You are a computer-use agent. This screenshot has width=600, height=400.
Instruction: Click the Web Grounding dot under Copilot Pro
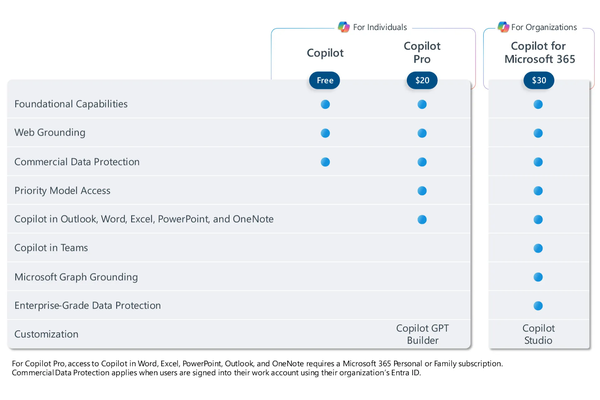[422, 133]
